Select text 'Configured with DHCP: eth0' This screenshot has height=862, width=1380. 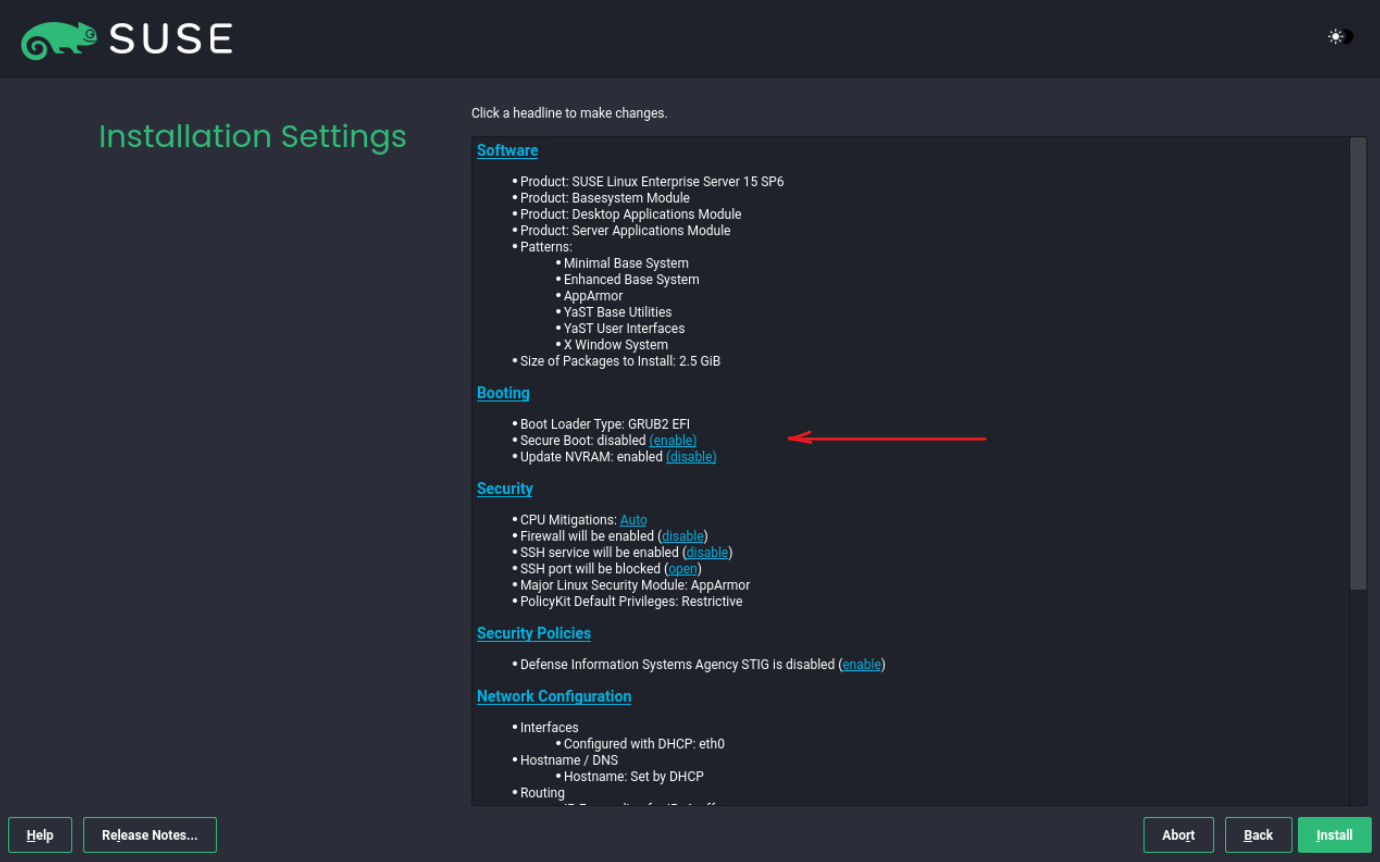(644, 744)
